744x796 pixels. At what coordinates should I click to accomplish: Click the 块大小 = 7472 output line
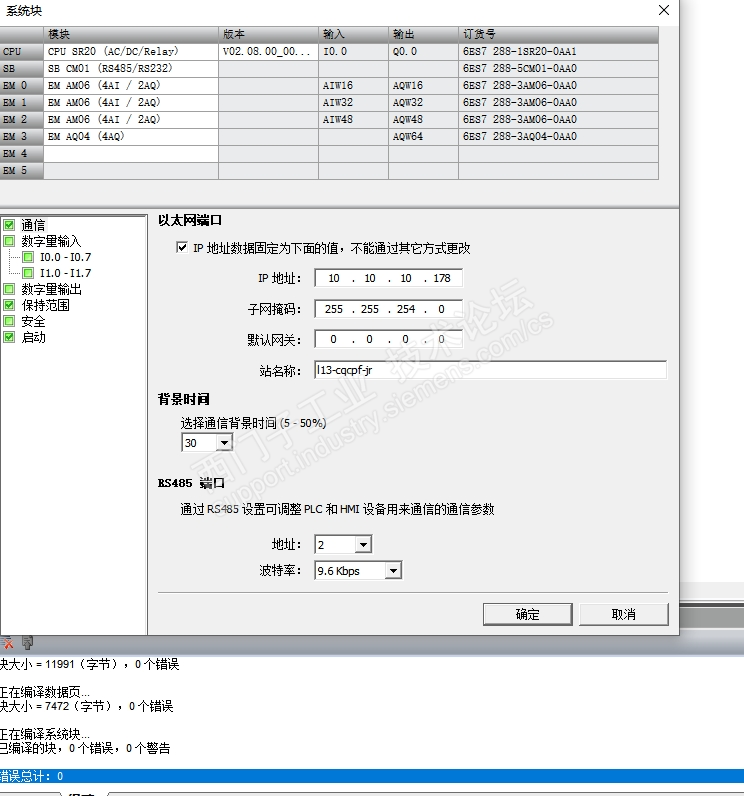(86, 706)
